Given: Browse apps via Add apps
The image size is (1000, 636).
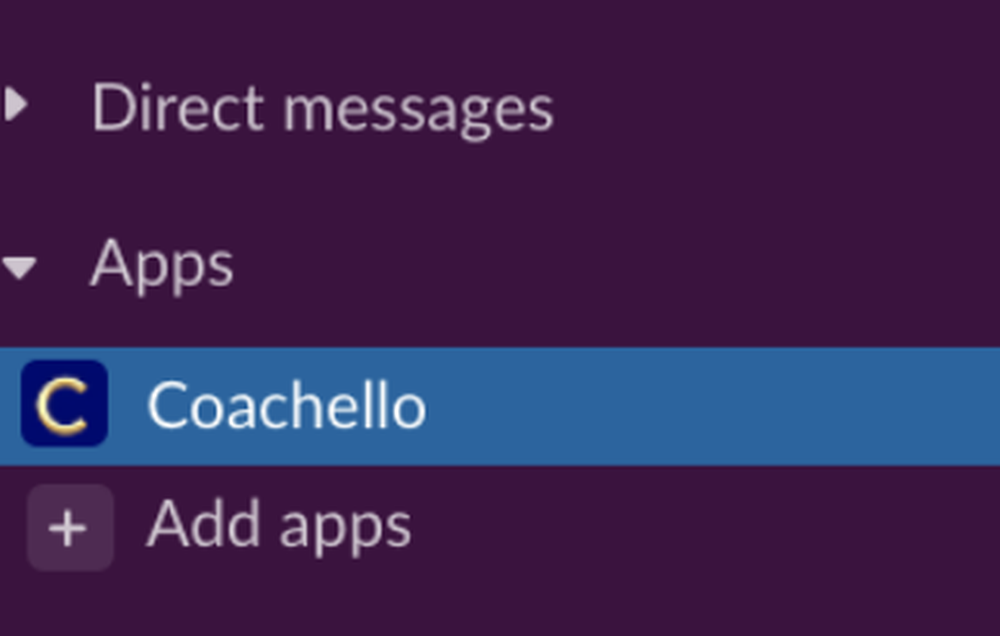Looking at the screenshot, I should click(279, 525).
